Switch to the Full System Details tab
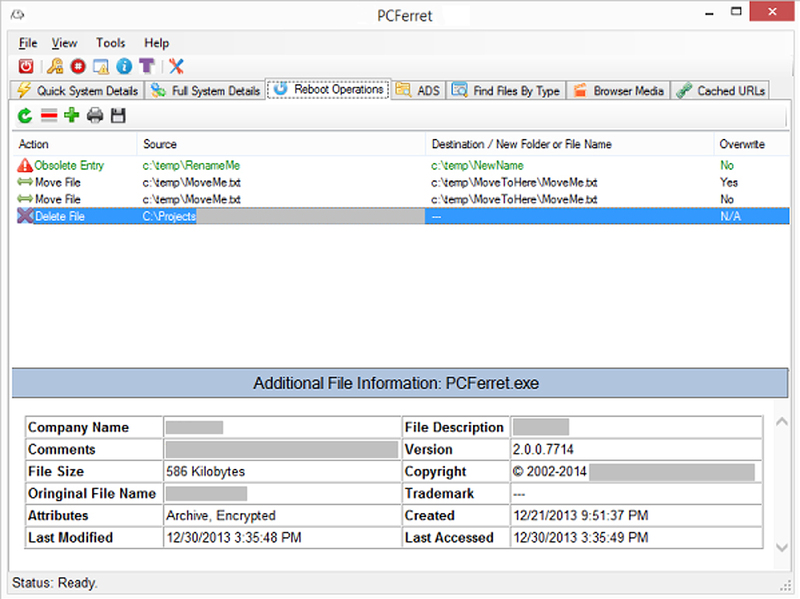800x599 pixels. pyautogui.click(x=205, y=90)
